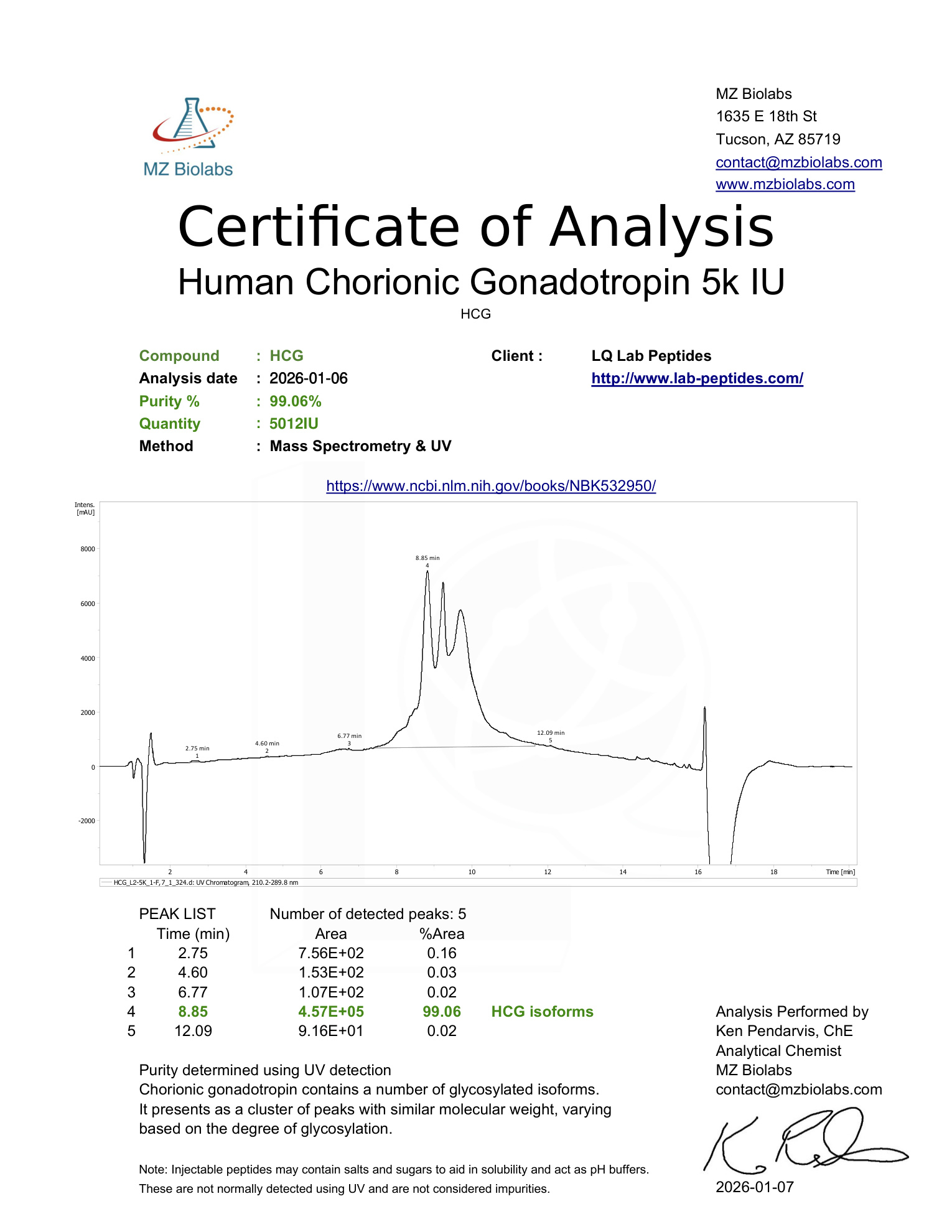This screenshot has width=952, height=1232.
Task: Select the peak 5 area 9.16E+01
Action: [x=331, y=1031]
